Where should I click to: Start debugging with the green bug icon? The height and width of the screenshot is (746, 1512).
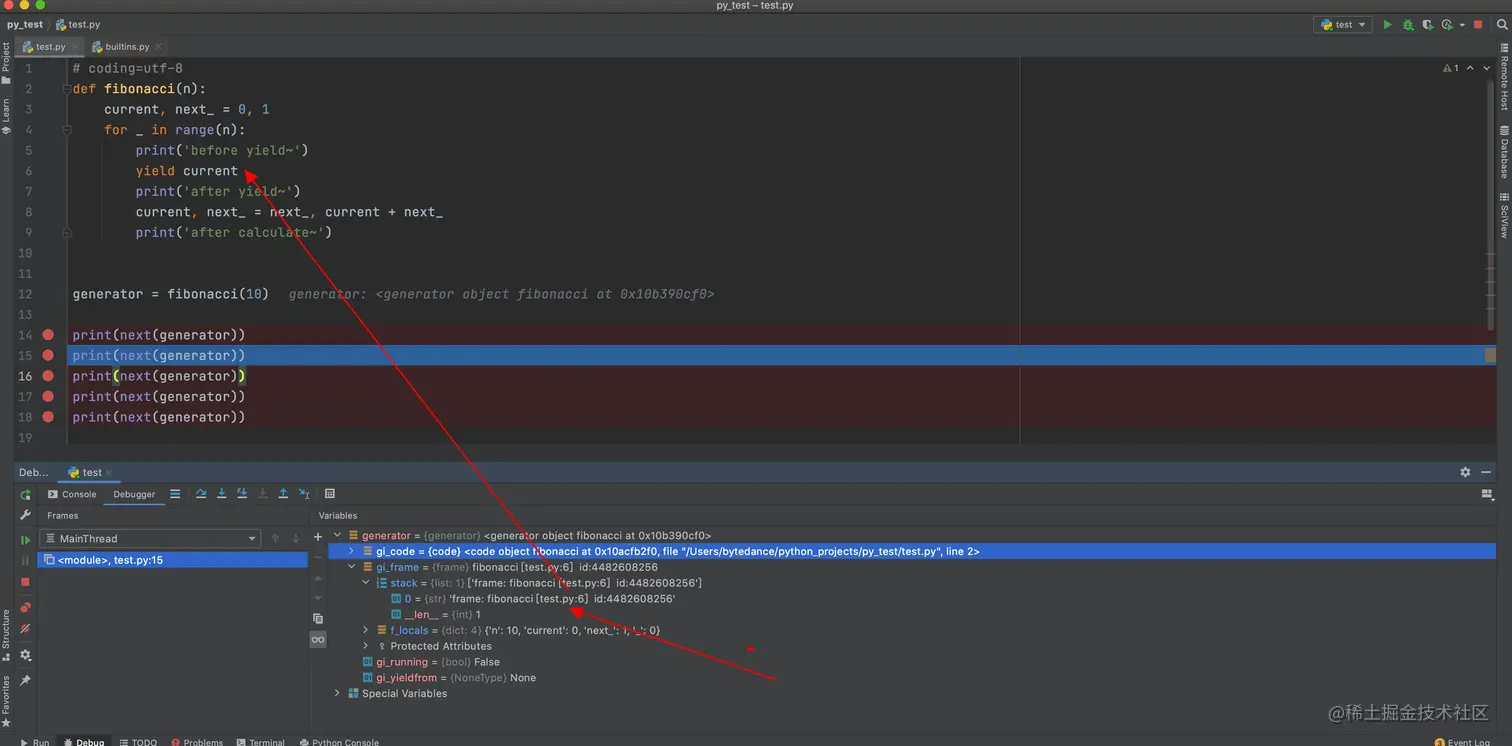[1408, 25]
